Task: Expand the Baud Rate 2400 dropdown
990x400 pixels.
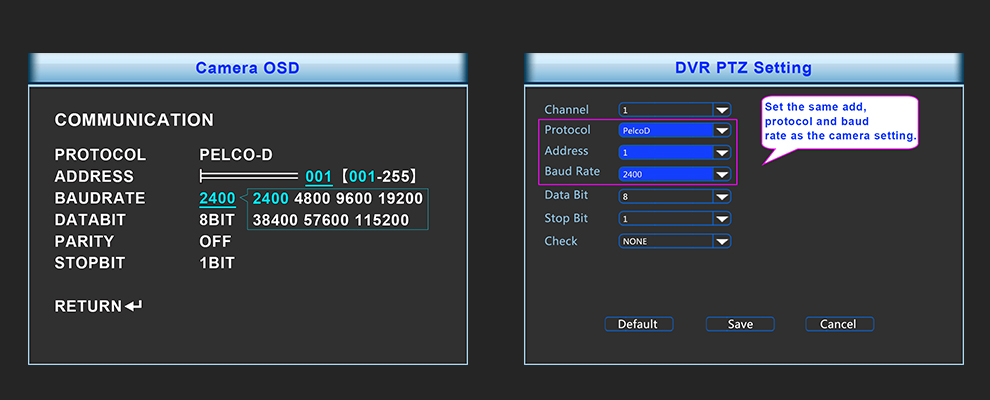Action: tap(721, 173)
